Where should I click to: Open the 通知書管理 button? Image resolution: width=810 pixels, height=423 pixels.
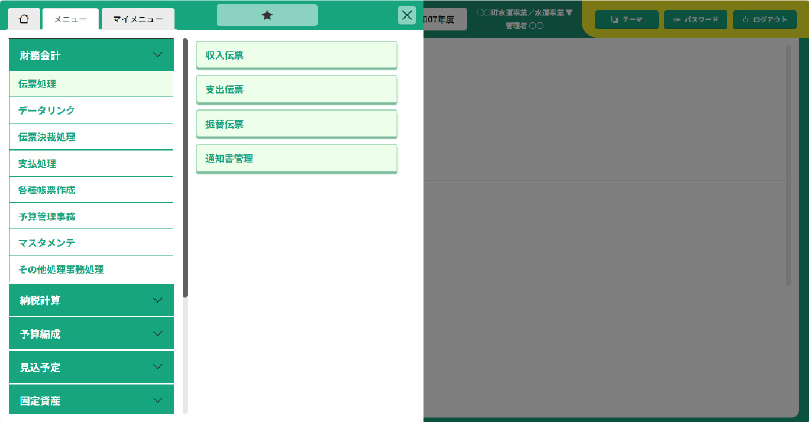click(297, 159)
